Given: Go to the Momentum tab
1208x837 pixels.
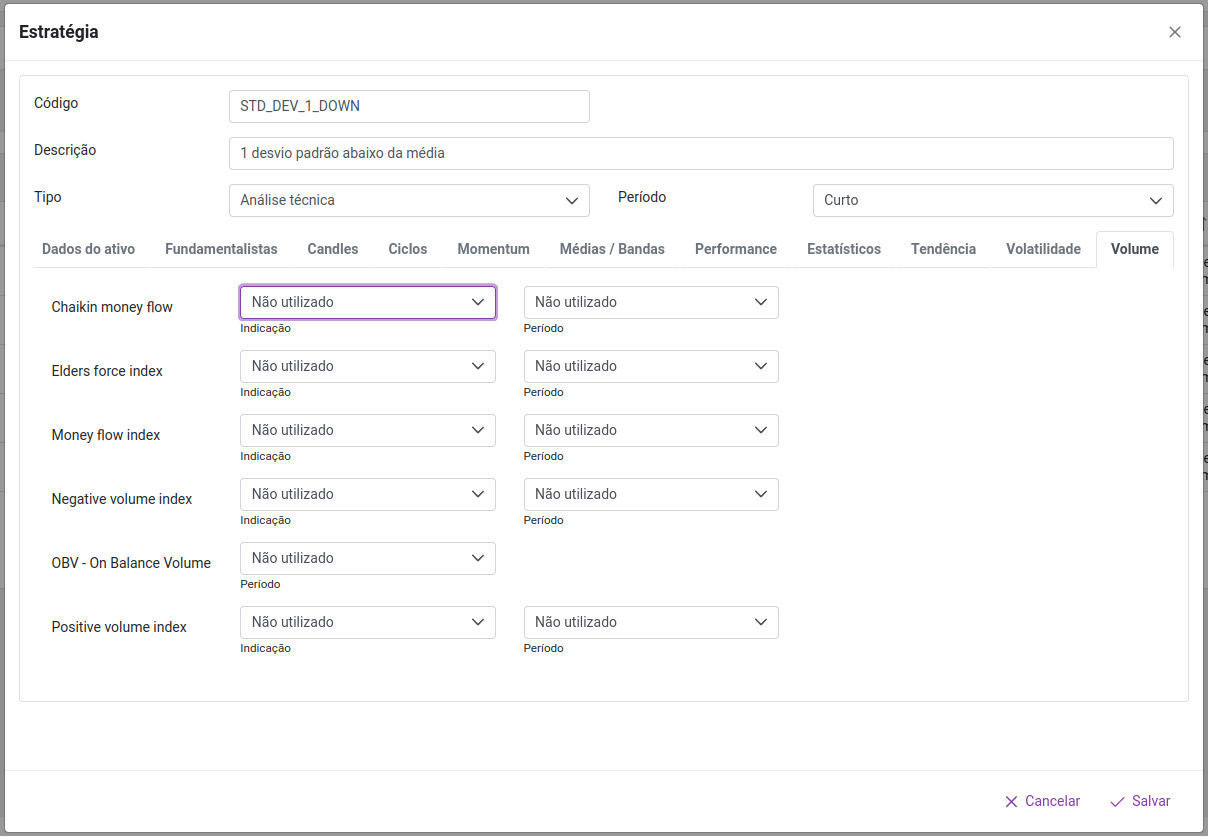Looking at the screenshot, I should [493, 249].
